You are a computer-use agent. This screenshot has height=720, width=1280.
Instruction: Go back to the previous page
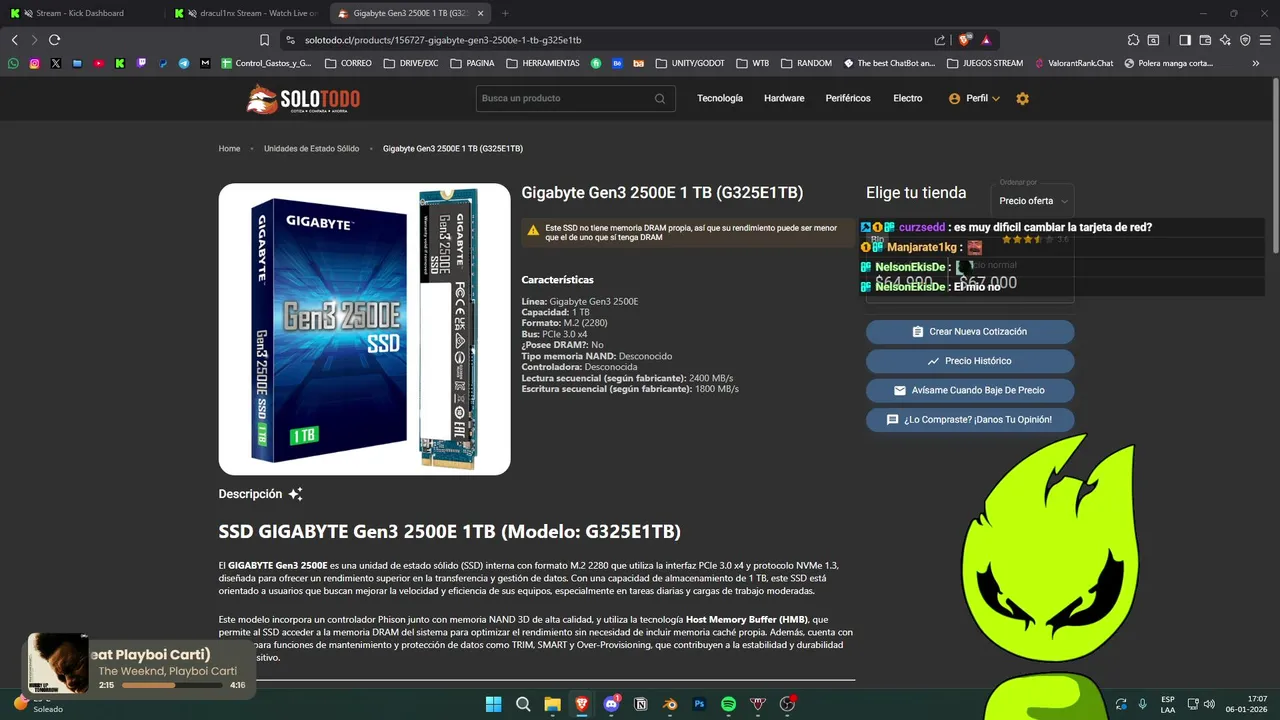click(14, 40)
